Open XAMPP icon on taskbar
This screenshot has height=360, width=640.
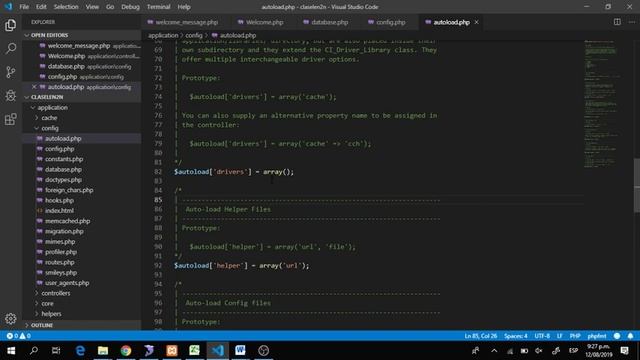[172, 351]
